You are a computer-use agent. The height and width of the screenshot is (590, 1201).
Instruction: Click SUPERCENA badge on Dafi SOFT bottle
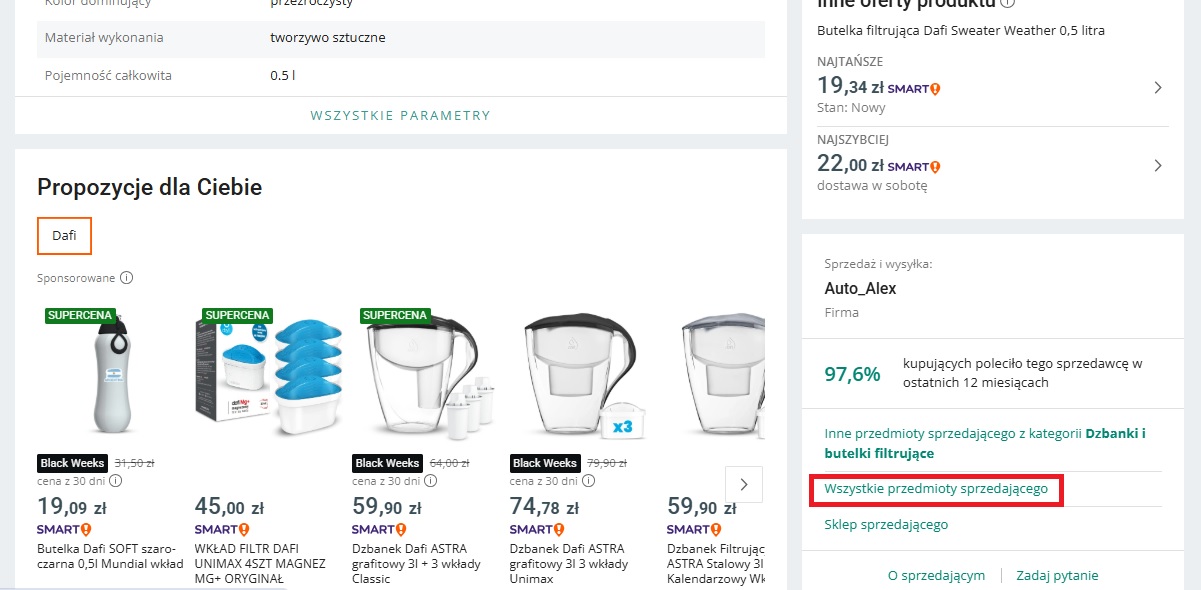80,315
